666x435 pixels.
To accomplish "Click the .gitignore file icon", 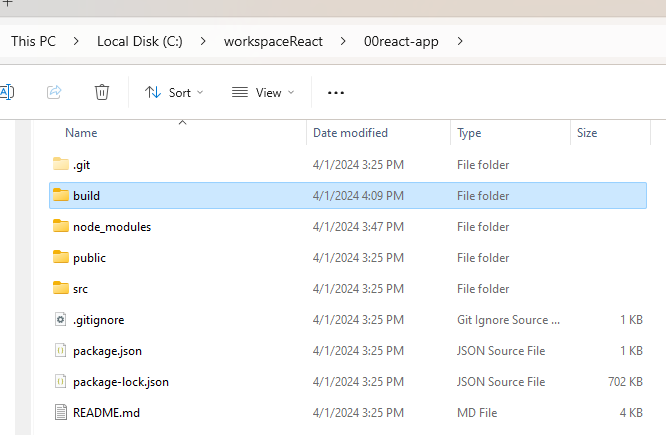I will tap(61, 319).
